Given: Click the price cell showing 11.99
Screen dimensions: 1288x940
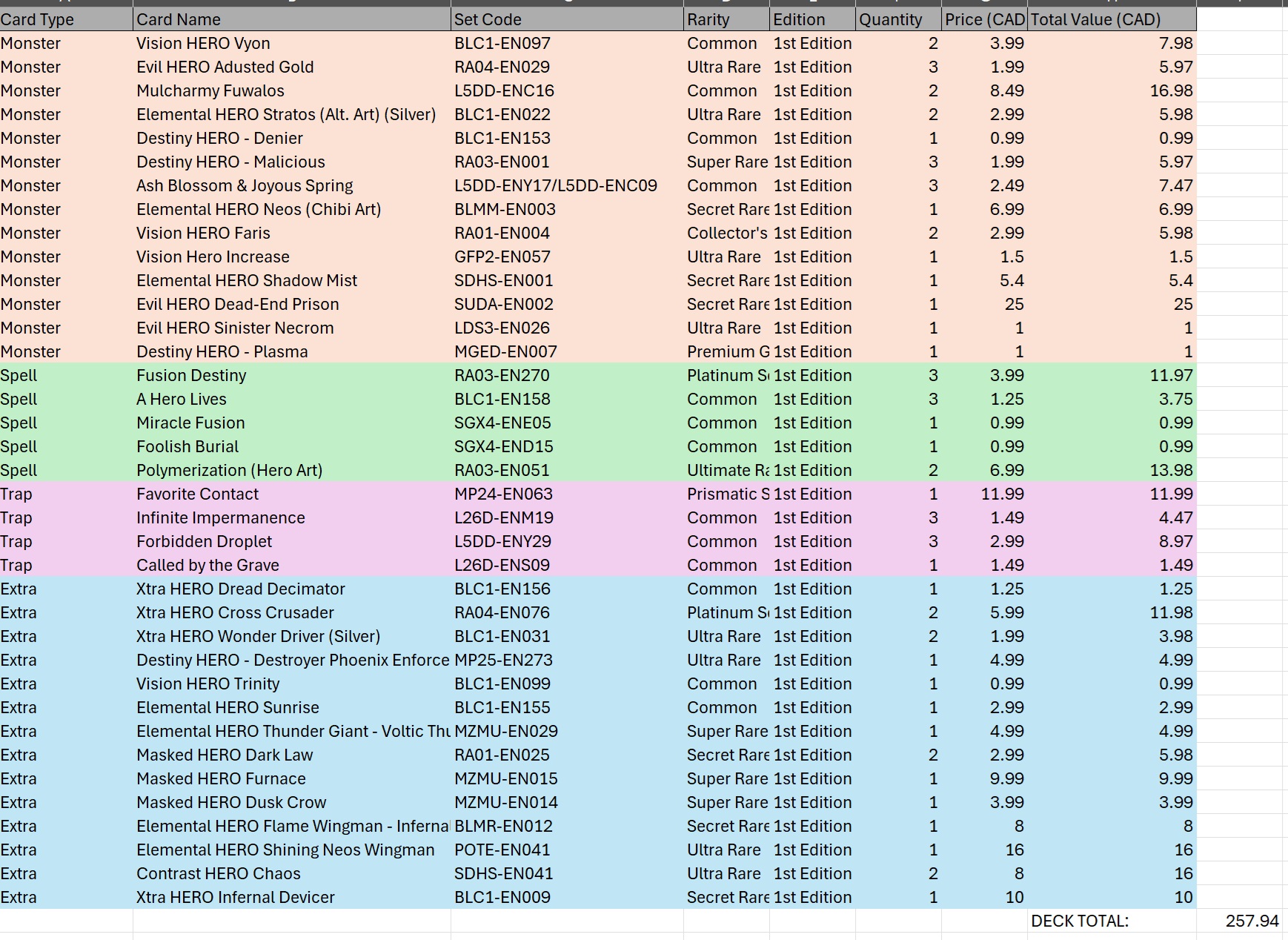Looking at the screenshot, I should (984, 494).
